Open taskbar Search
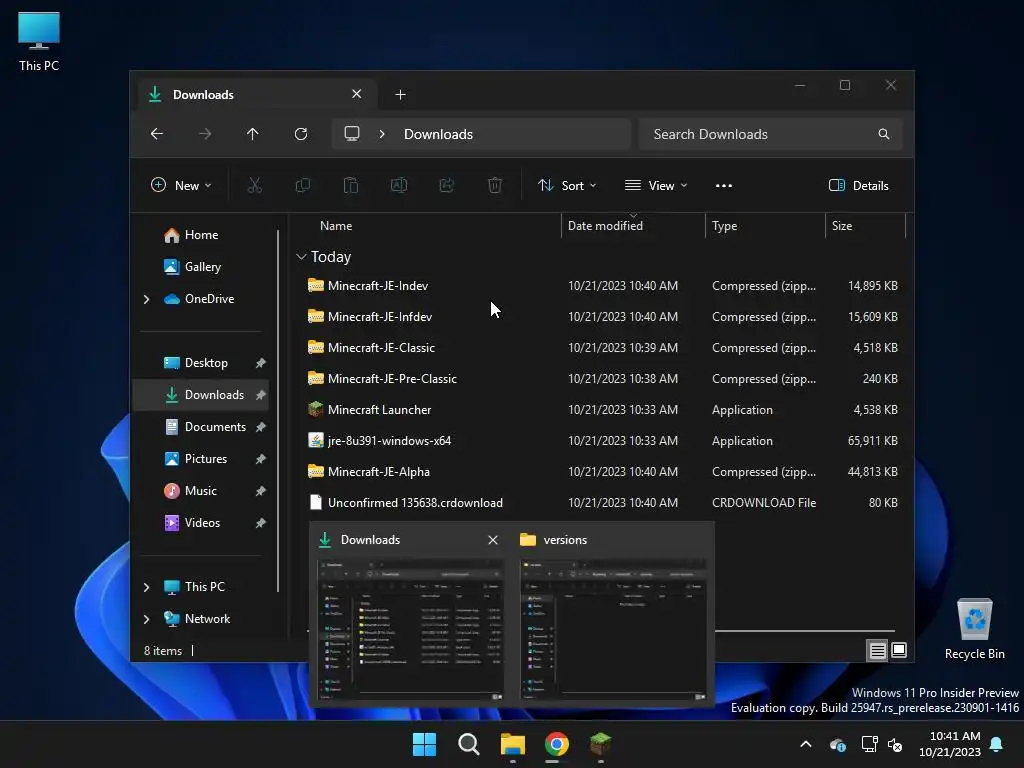This screenshot has height=768, width=1024. coord(468,744)
